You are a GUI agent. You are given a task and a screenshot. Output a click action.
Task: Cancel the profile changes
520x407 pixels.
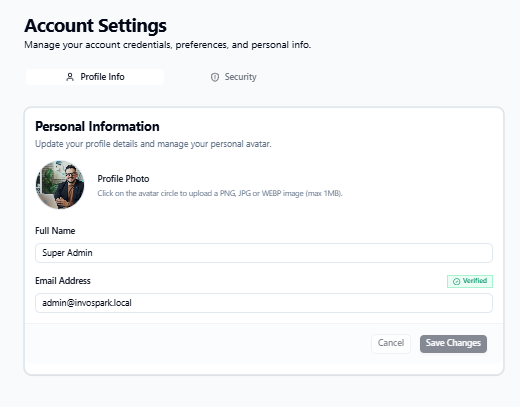point(391,344)
